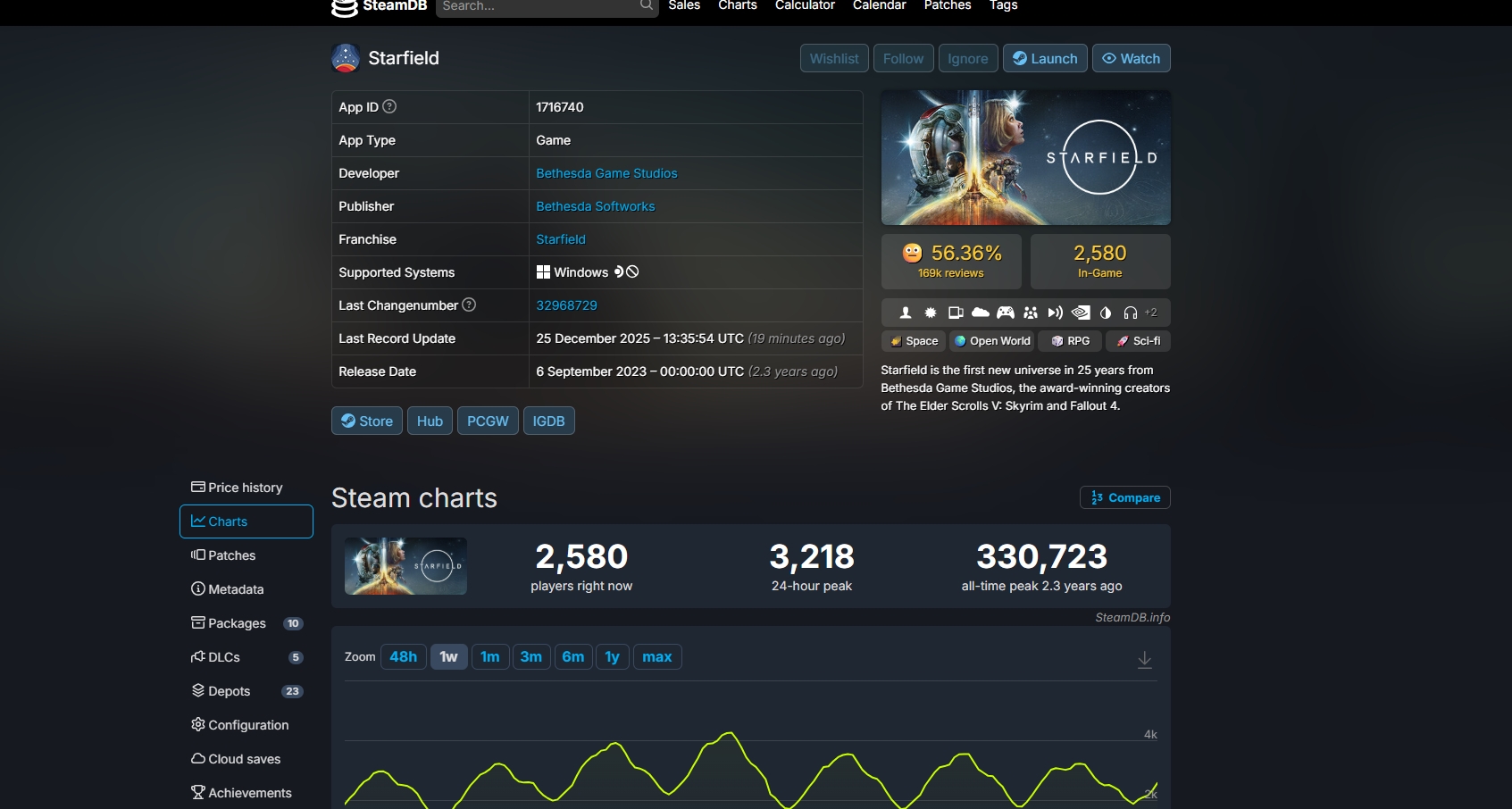The height and width of the screenshot is (809, 1512).
Task: Open the Metadata sidebar tab
Action: coord(246,589)
